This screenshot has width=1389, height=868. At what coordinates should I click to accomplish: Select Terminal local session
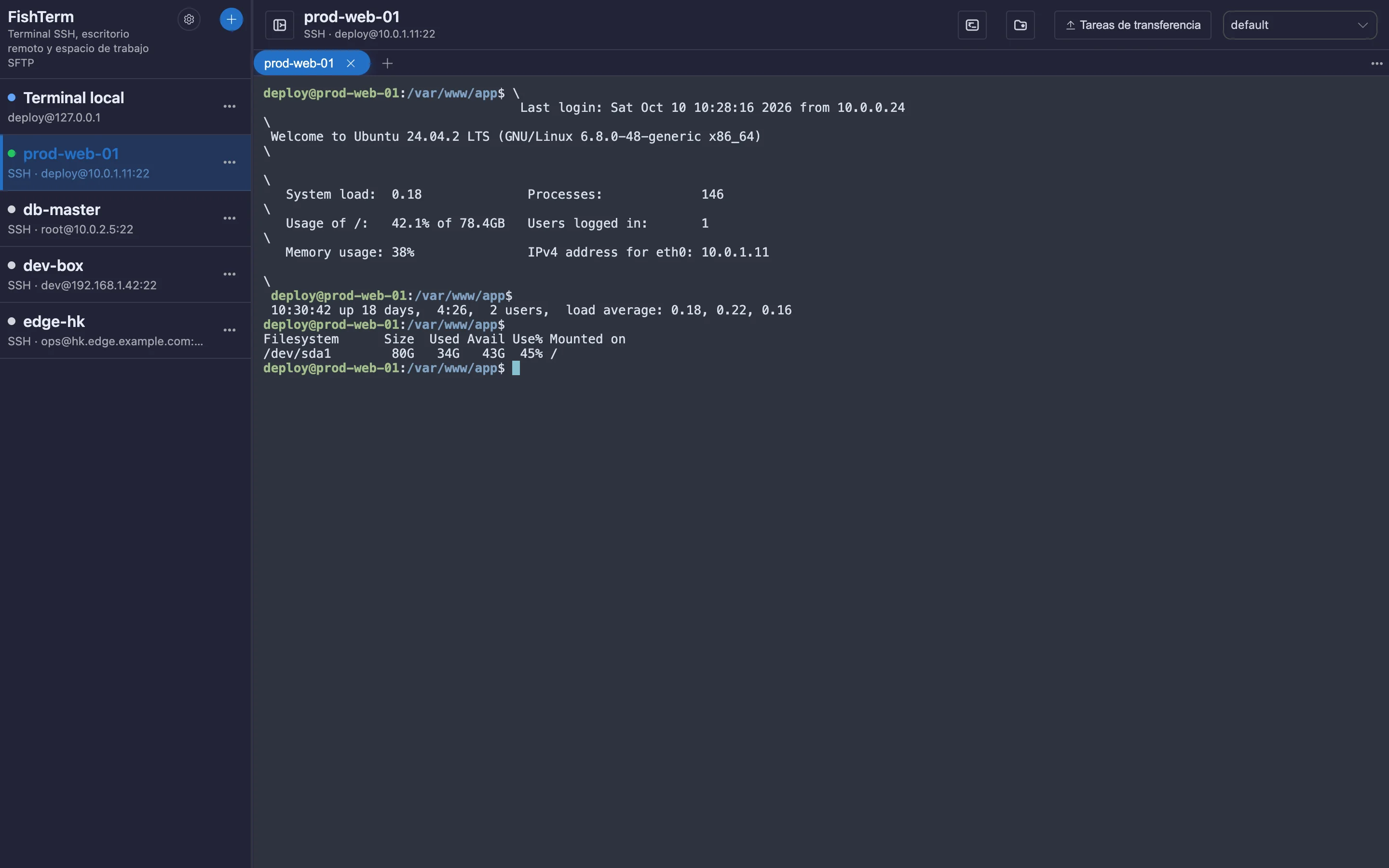(125, 107)
